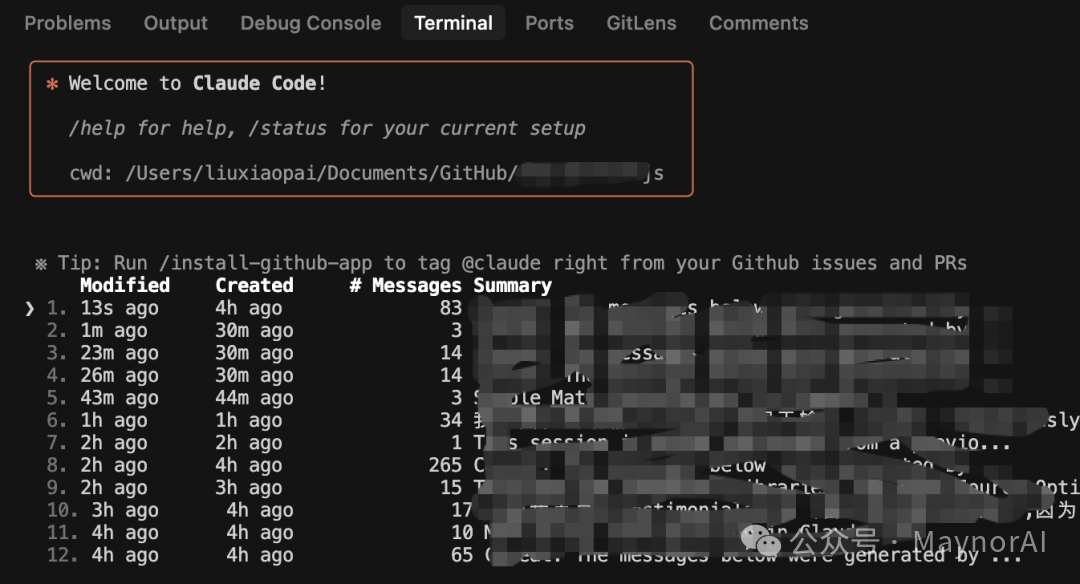Click the cwd path line
The height and width of the screenshot is (584, 1080).
[366, 173]
